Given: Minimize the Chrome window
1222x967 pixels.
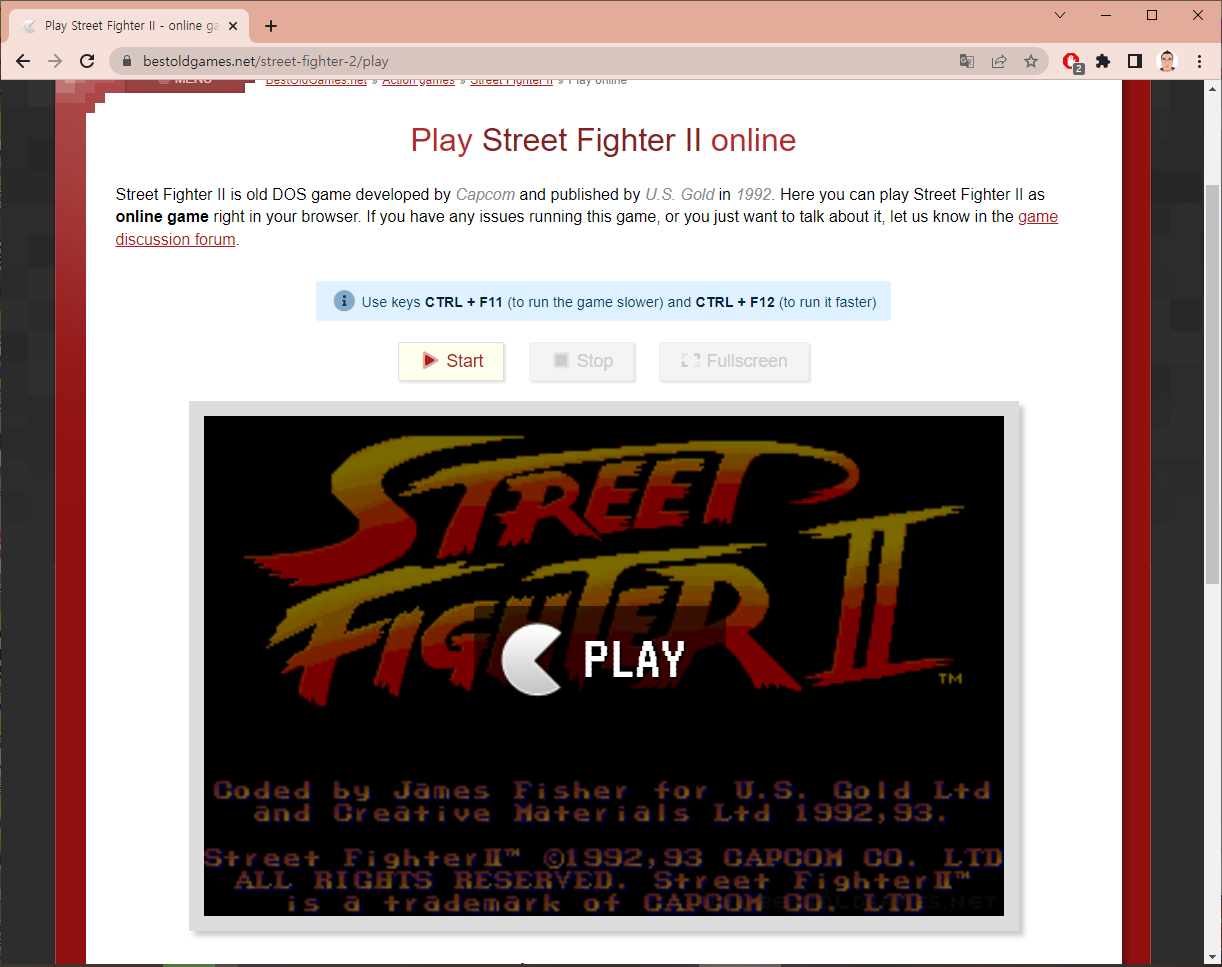Looking at the screenshot, I should 1106,15.
